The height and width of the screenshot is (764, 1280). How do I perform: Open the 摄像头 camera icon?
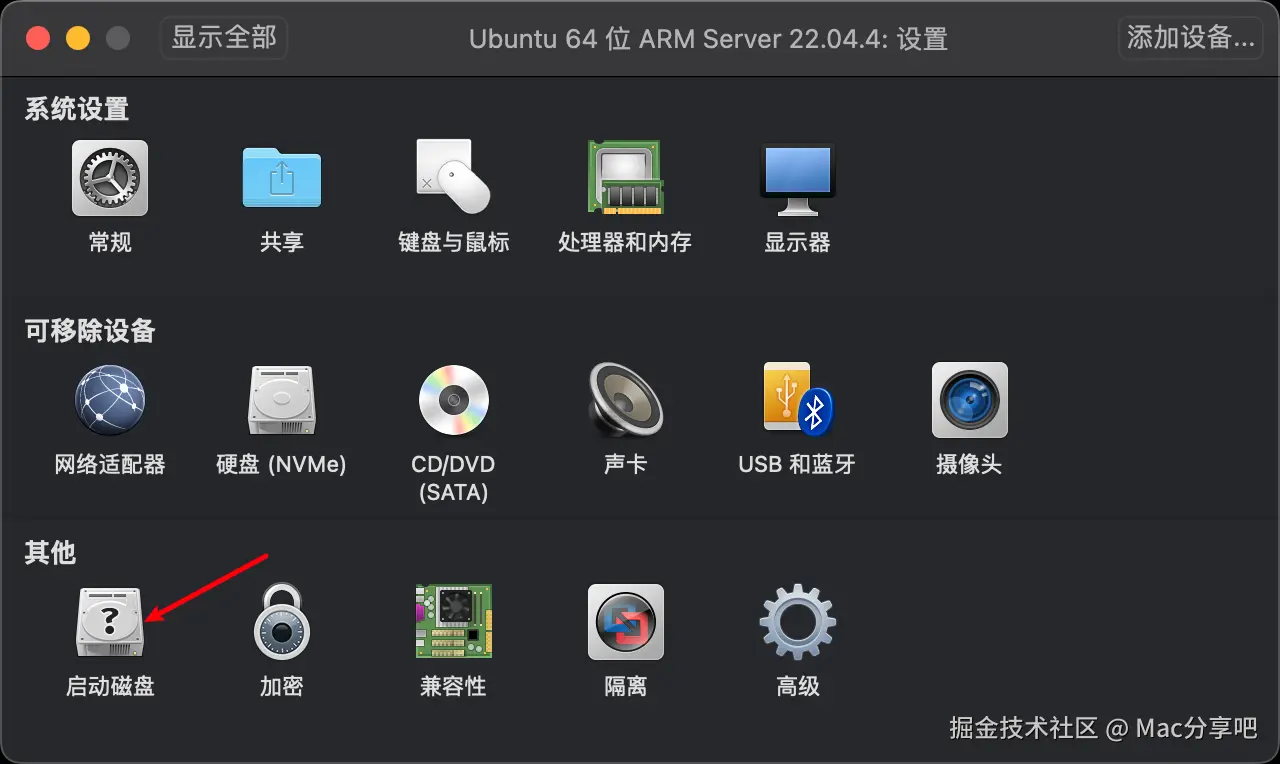(x=969, y=400)
